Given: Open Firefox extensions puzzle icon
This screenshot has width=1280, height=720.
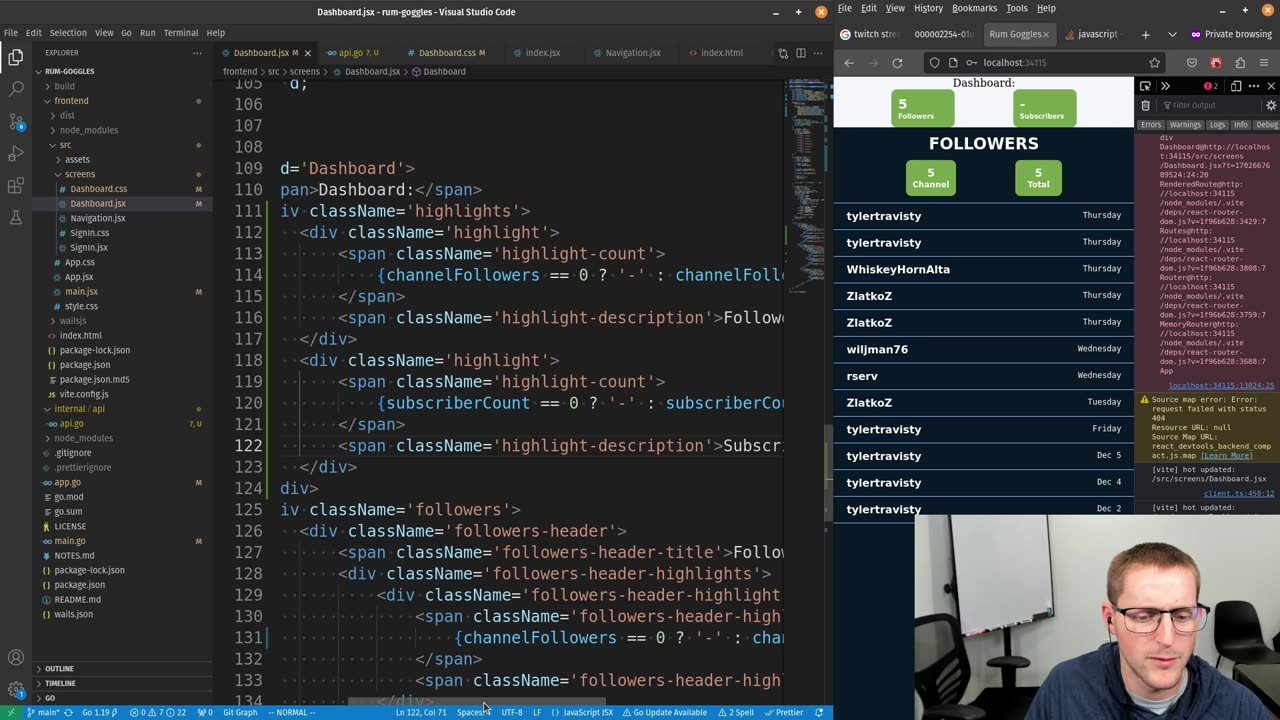Looking at the screenshot, I should (1240, 62).
